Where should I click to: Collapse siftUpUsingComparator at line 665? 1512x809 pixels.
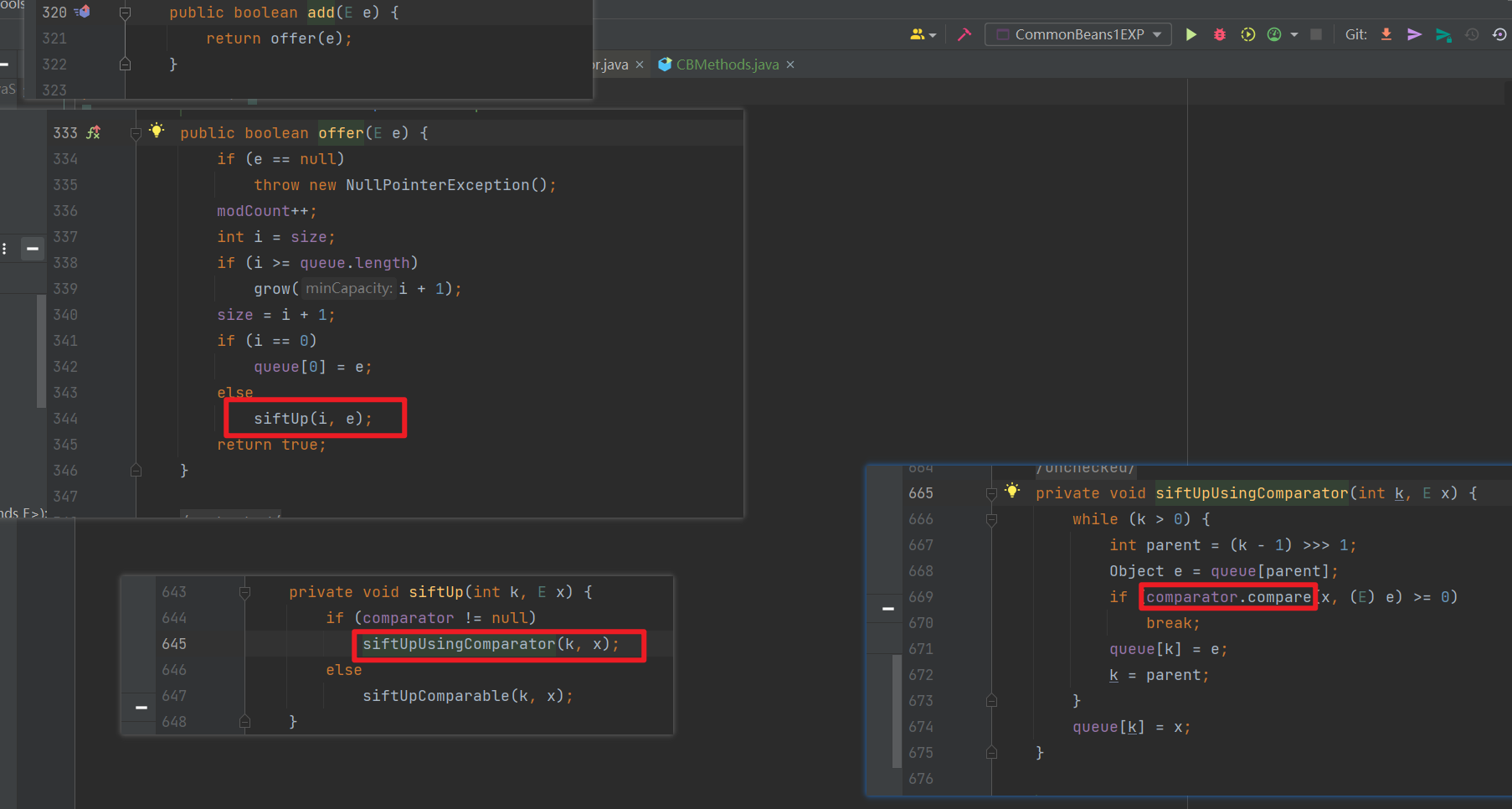point(991,493)
